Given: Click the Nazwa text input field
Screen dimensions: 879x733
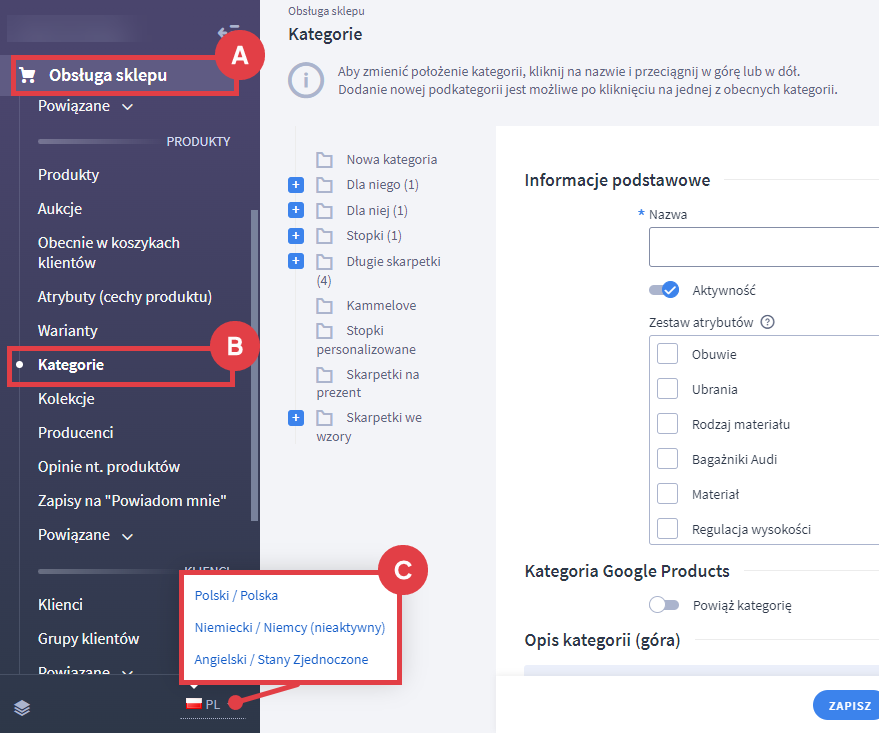Looking at the screenshot, I should 763,247.
